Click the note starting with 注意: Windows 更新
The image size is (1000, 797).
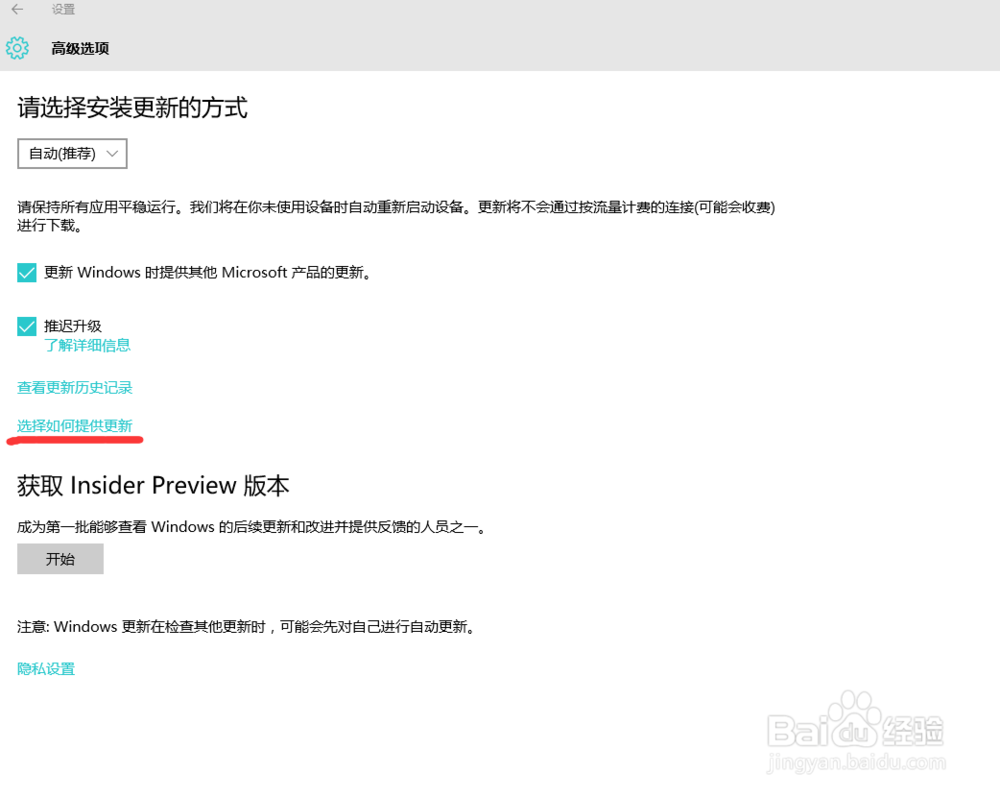click(247, 627)
